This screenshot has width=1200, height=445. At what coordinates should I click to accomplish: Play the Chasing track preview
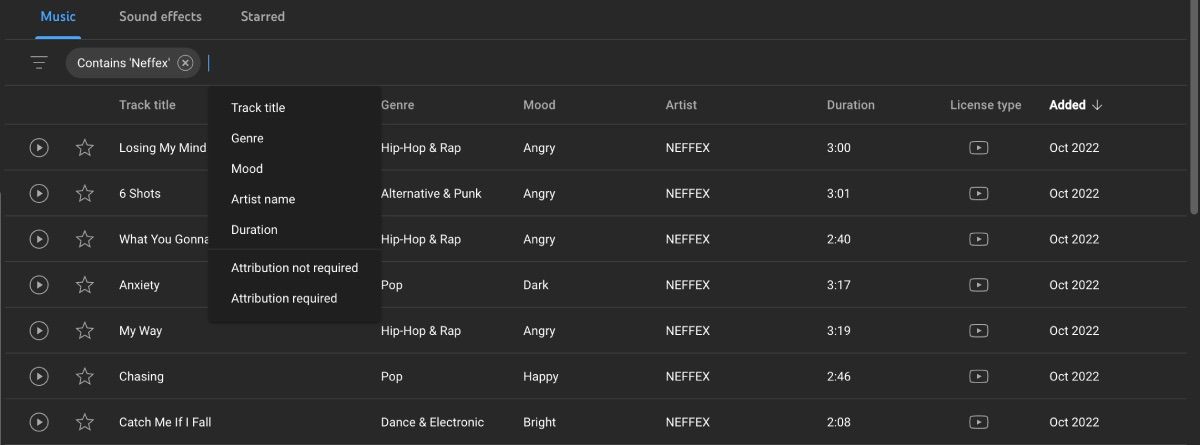pyautogui.click(x=39, y=377)
